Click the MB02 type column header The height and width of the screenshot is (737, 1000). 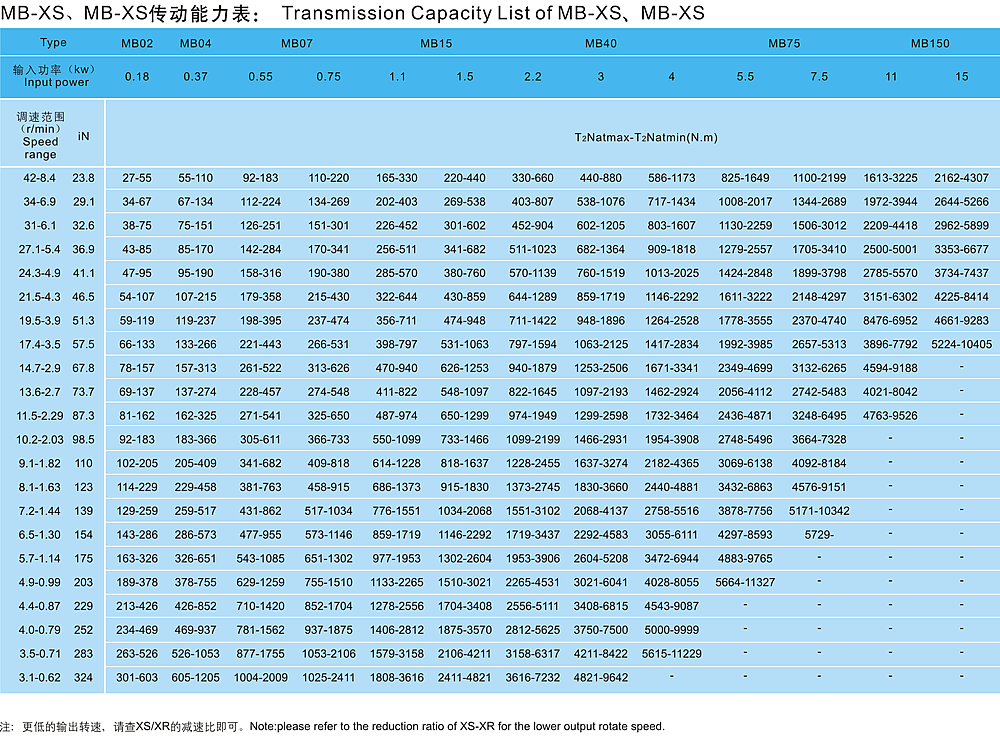pyautogui.click(x=137, y=44)
